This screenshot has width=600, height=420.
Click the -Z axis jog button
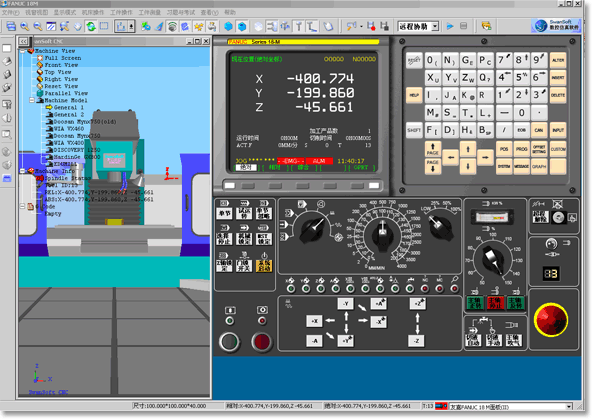pyautogui.click(x=414, y=341)
